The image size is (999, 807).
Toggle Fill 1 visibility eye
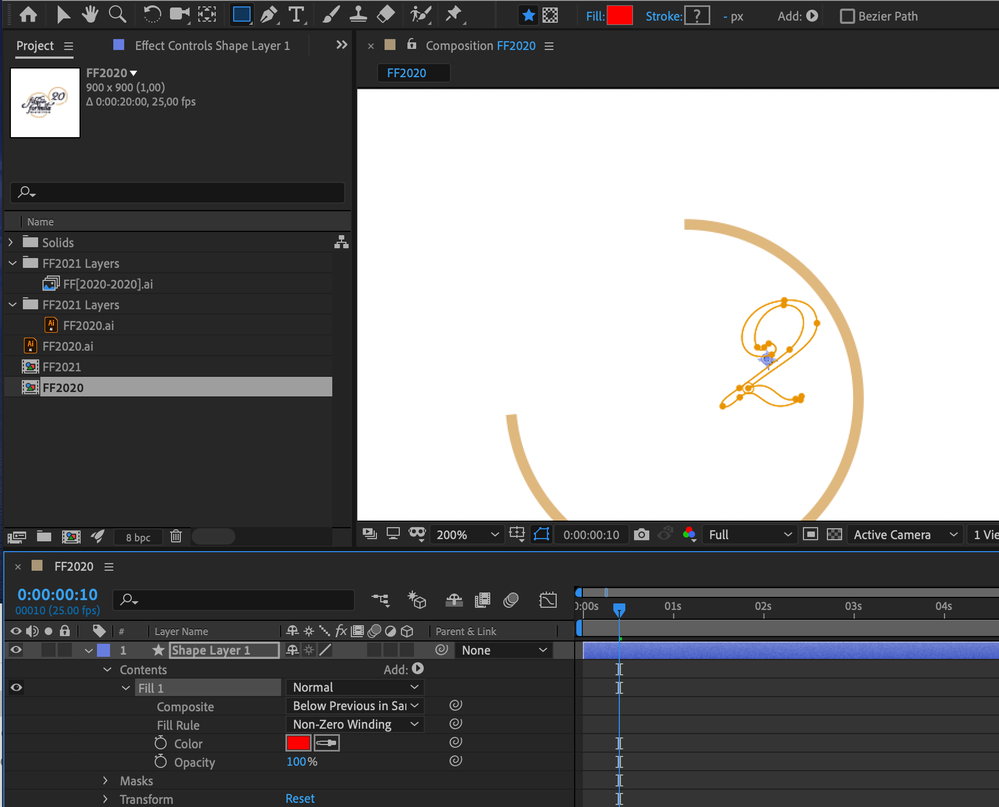pos(16,687)
